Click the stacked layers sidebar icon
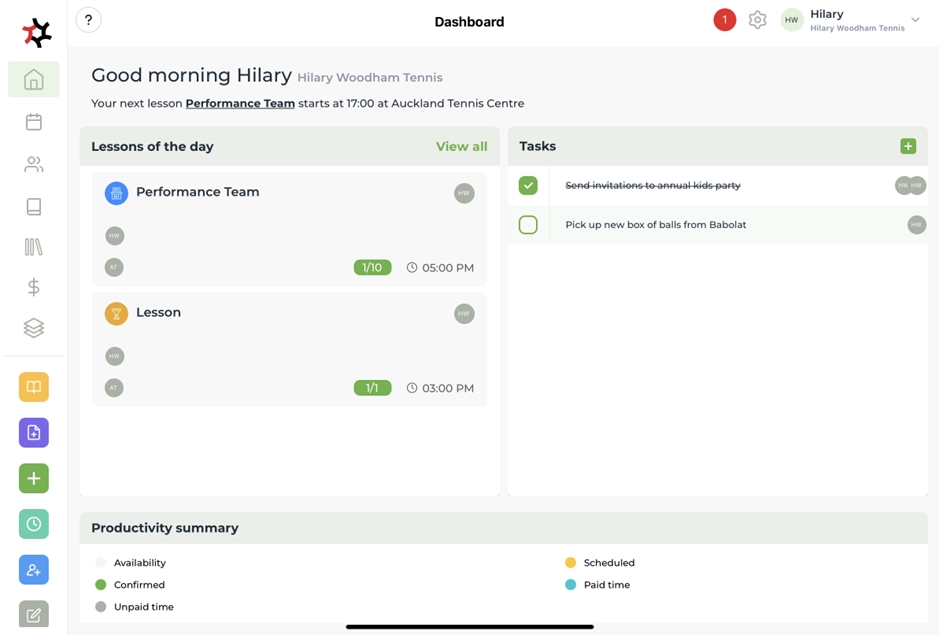Image resolution: width=939 pixels, height=635 pixels. (x=33, y=328)
